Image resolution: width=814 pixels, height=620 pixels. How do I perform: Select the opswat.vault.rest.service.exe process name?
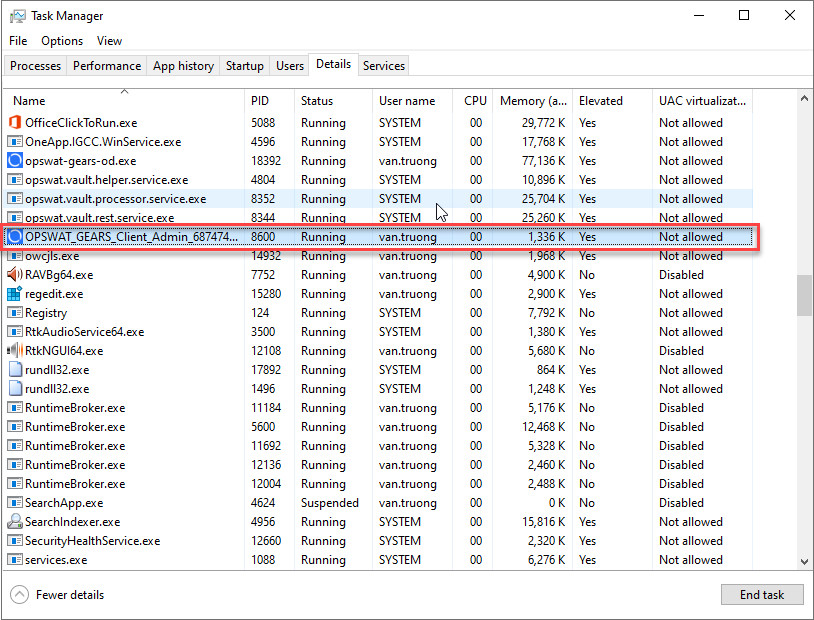[x=100, y=218]
